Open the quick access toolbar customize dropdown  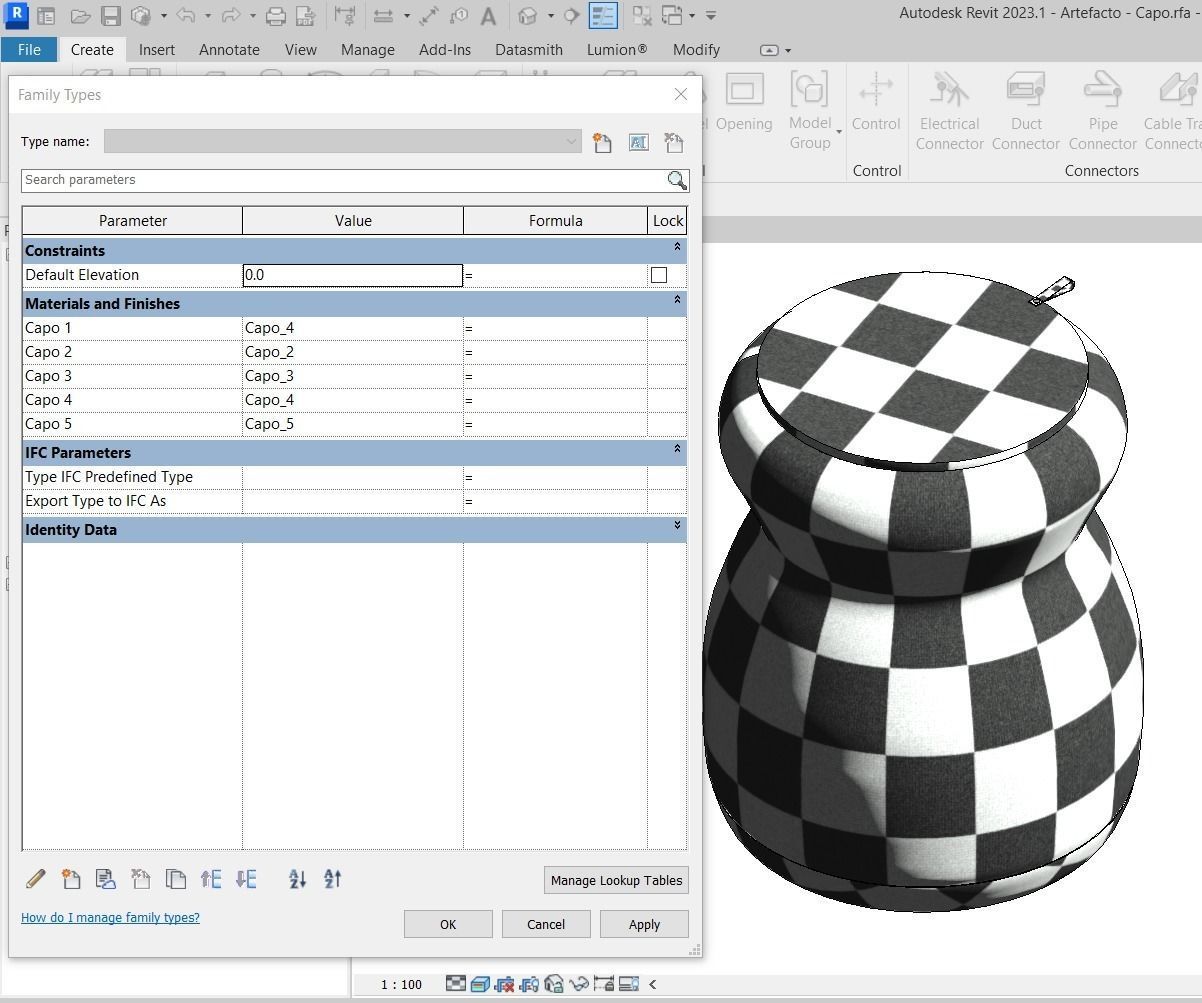point(711,16)
